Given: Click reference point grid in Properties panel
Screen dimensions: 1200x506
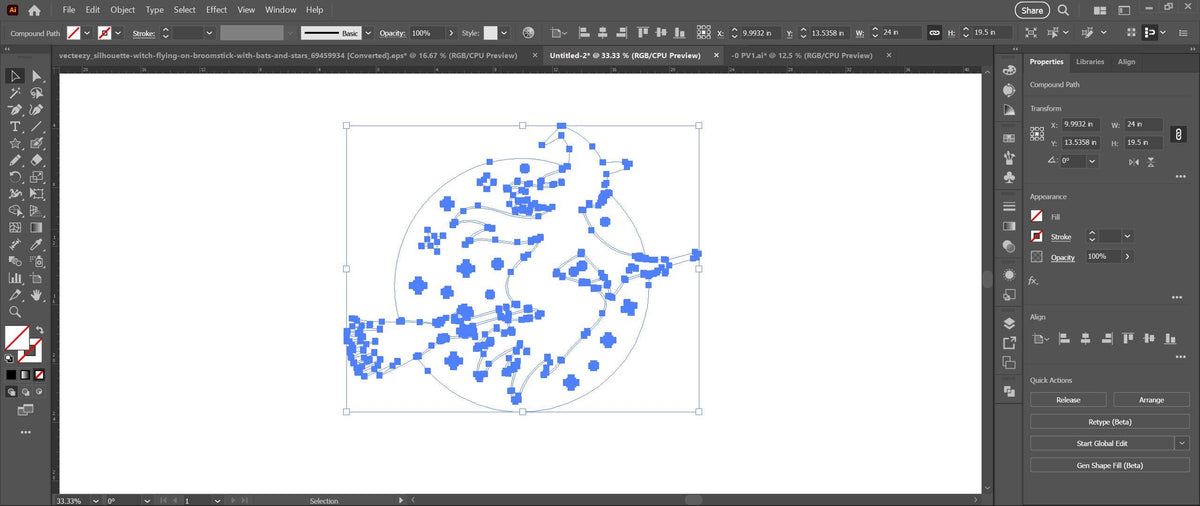Looking at the screenshot, I should click(x=1038, y=133).
